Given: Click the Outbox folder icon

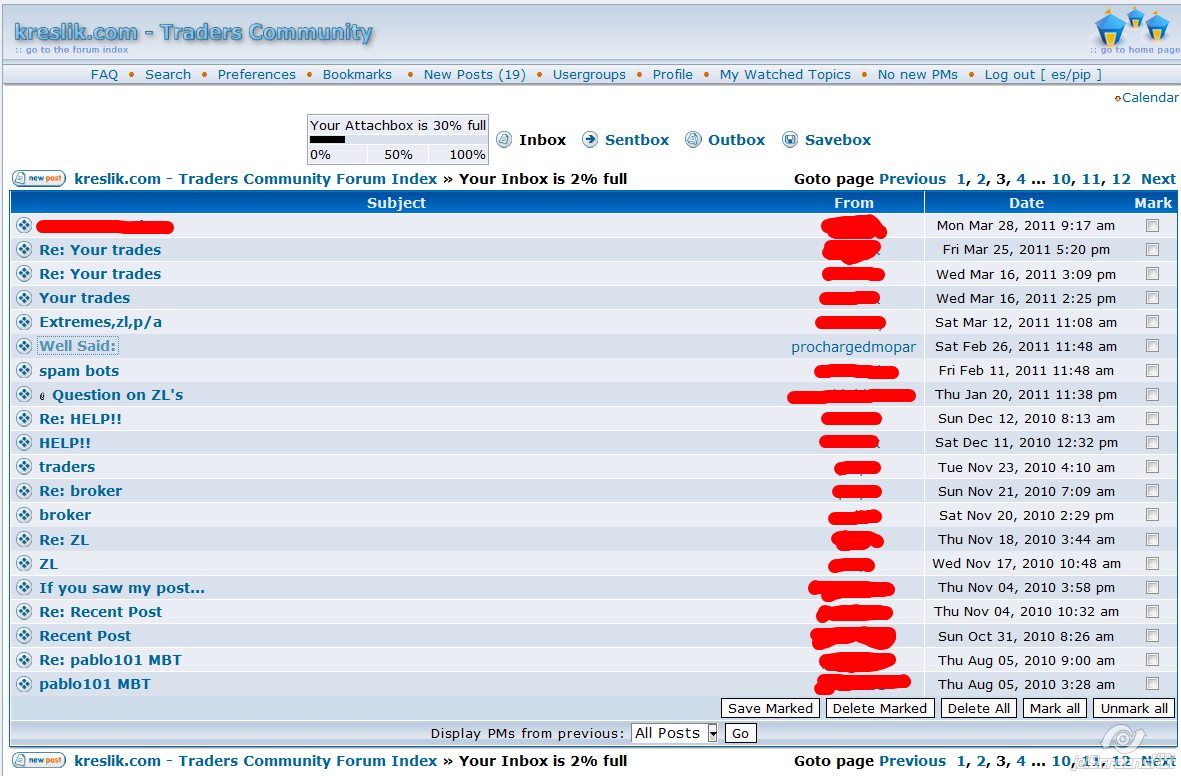Looking at the screenshot, I should [x=693, y=139].
